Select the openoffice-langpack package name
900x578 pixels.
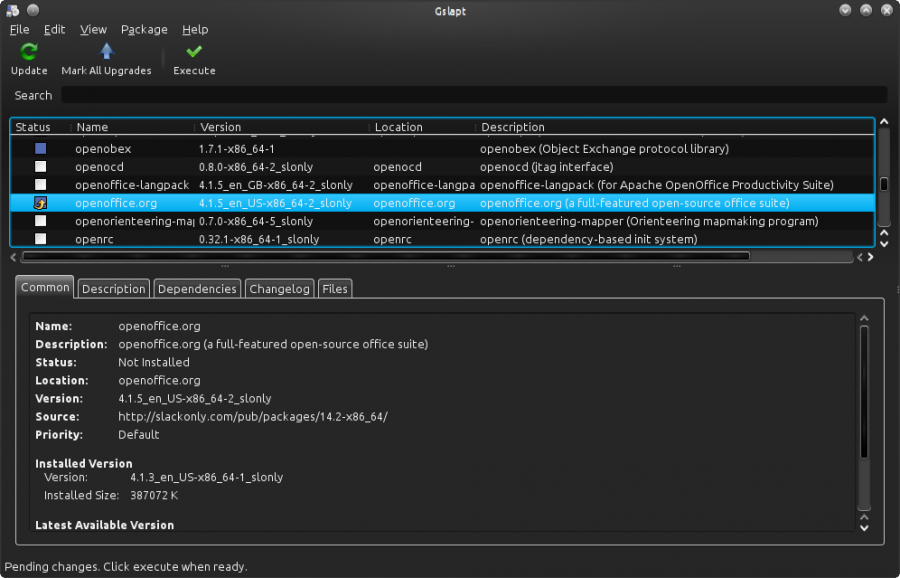click(x=132, y=185)
